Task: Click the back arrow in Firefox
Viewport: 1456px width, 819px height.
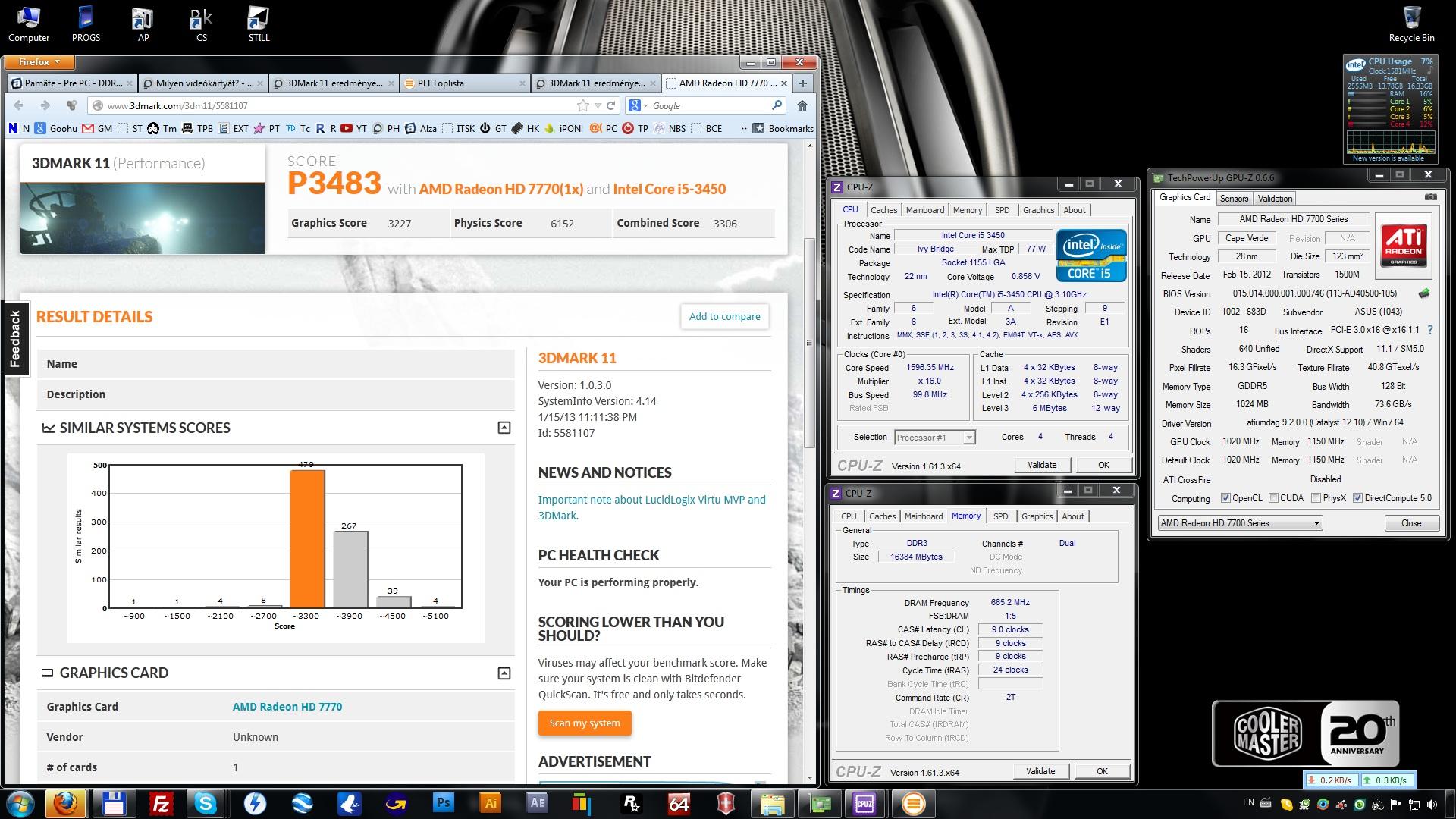Action: (x=19, y=105)
